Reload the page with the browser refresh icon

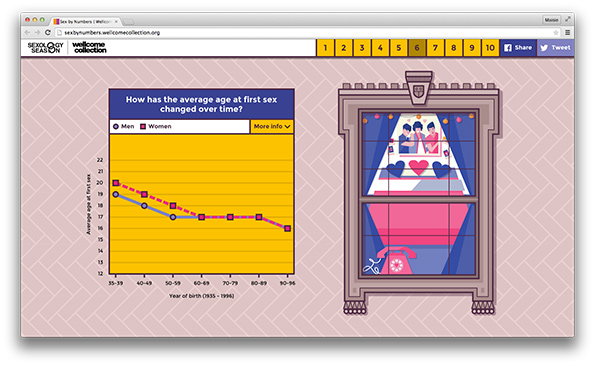(x=48, y=33)
